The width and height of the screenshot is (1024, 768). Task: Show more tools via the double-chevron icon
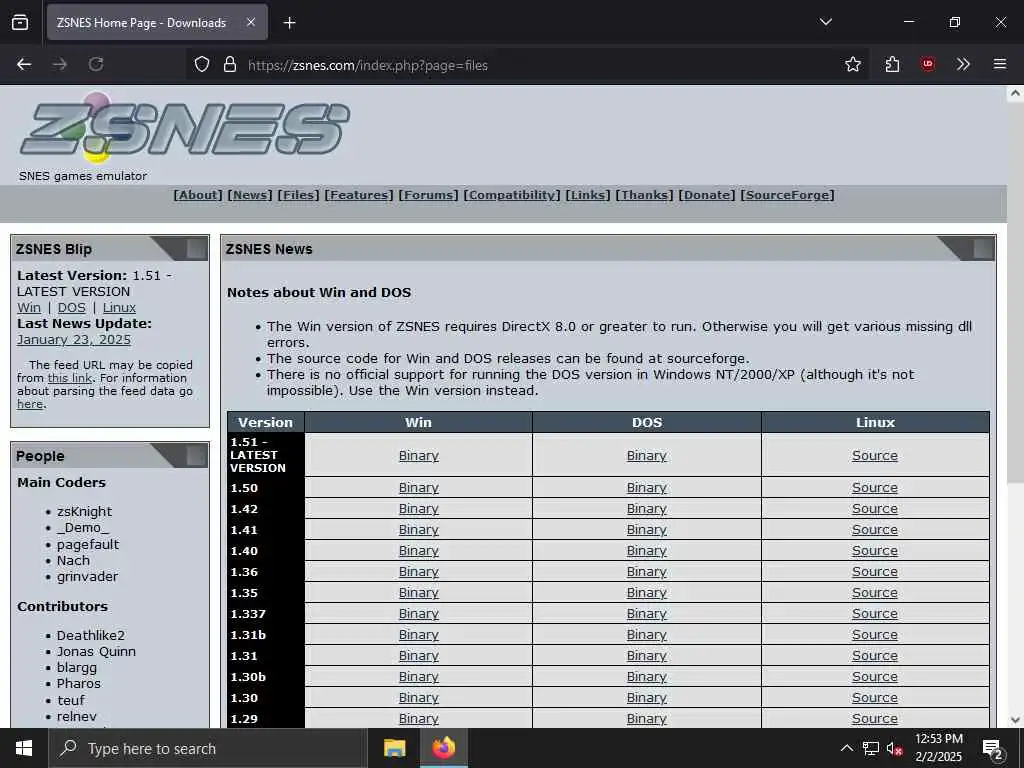coord(963,64)
